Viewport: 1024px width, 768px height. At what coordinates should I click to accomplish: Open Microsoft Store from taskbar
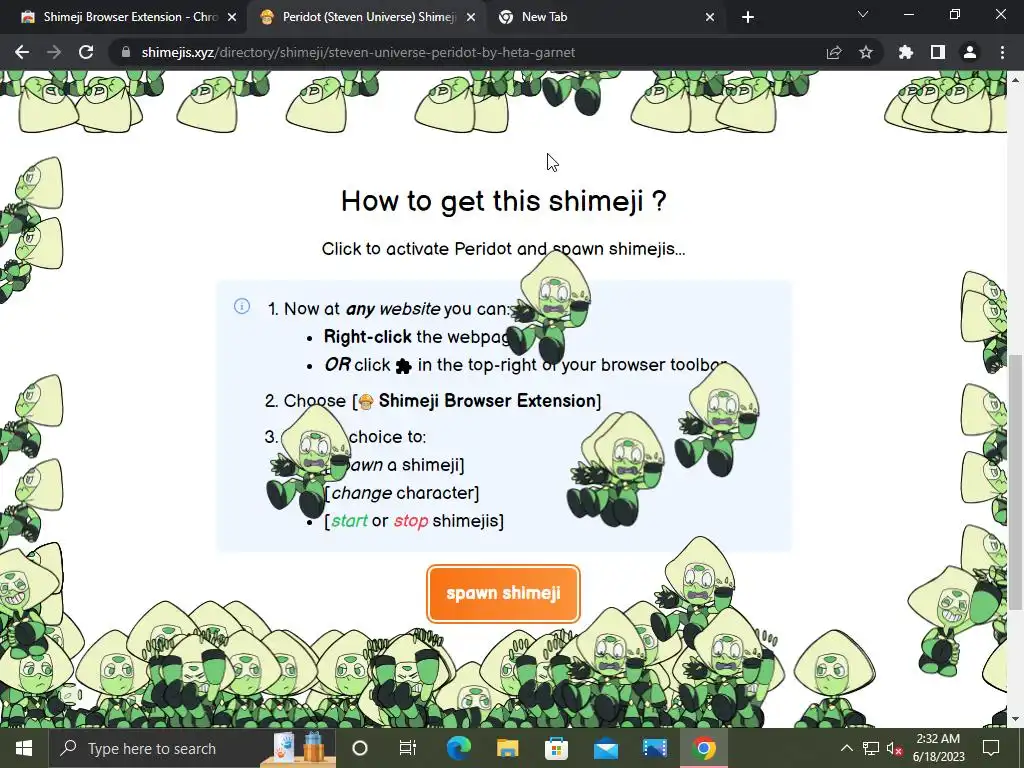click(x=556, y=748)
